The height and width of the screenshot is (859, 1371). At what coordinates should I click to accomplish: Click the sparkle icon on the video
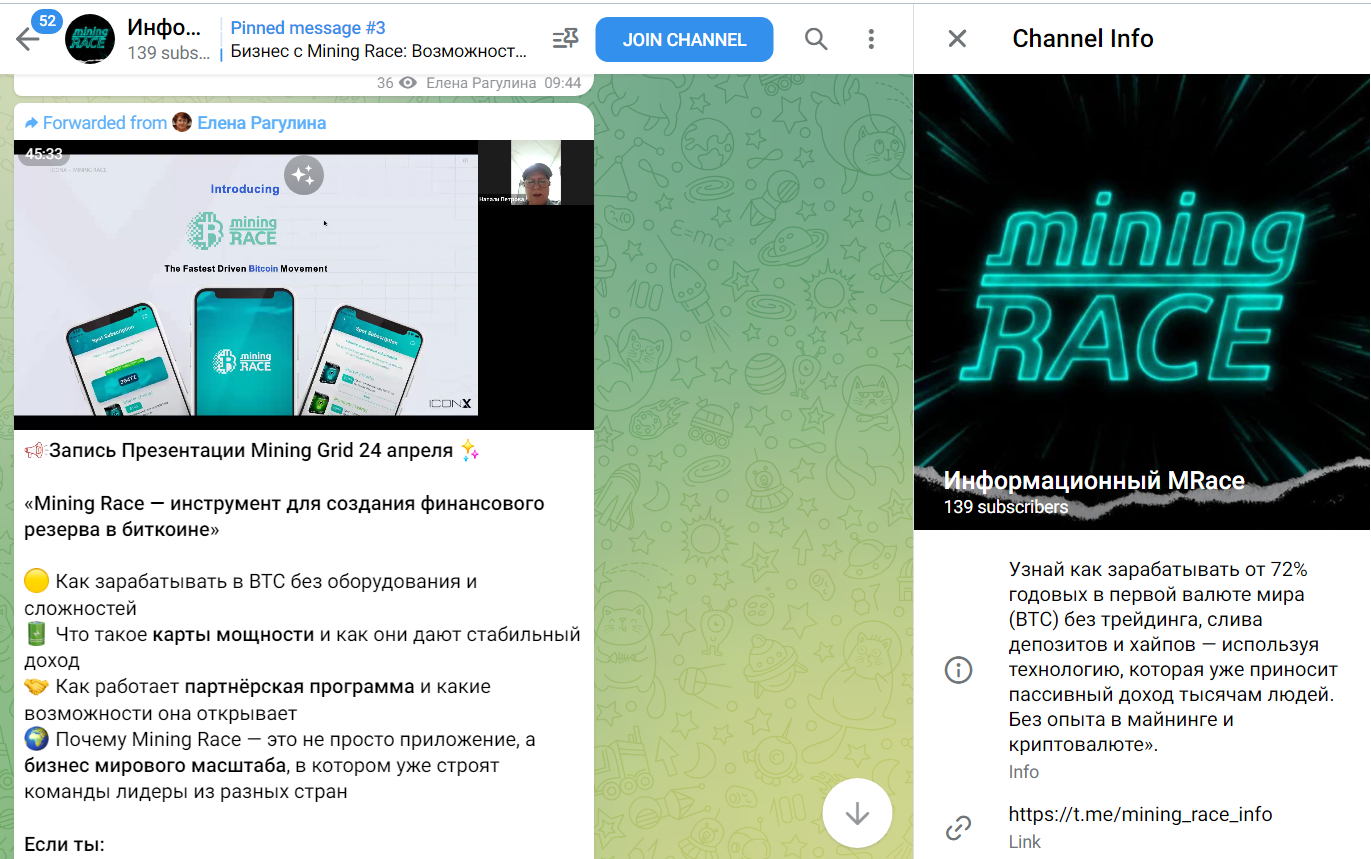(304, 176)
